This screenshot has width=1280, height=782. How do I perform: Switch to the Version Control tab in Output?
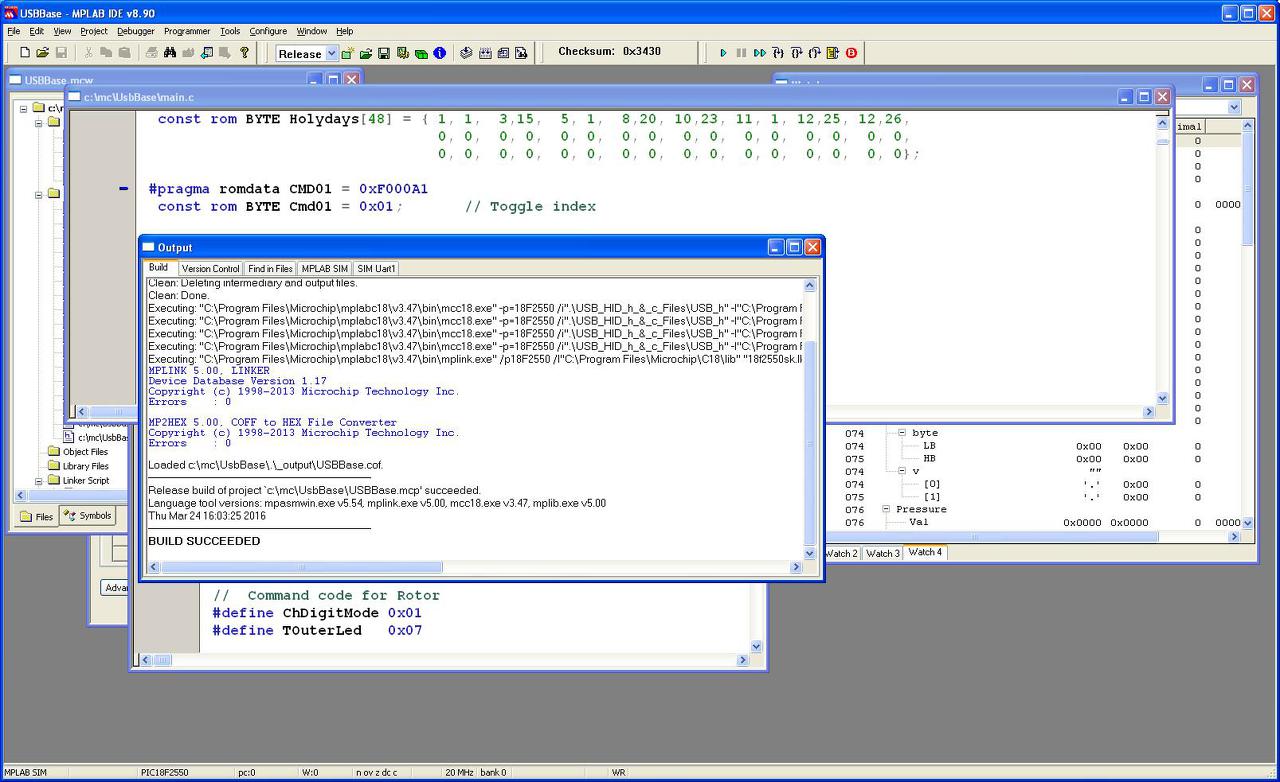(211, 268)
